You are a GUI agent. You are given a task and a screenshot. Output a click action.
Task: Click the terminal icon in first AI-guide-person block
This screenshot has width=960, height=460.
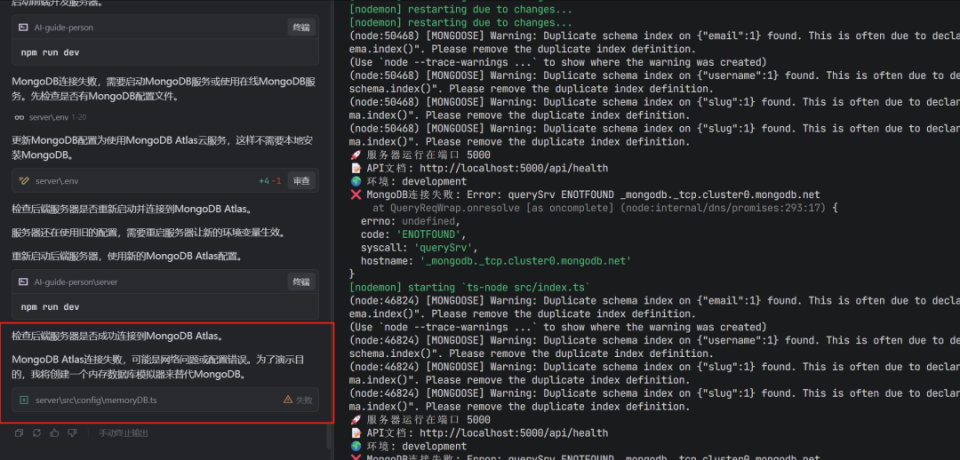[x=25, y=27]
